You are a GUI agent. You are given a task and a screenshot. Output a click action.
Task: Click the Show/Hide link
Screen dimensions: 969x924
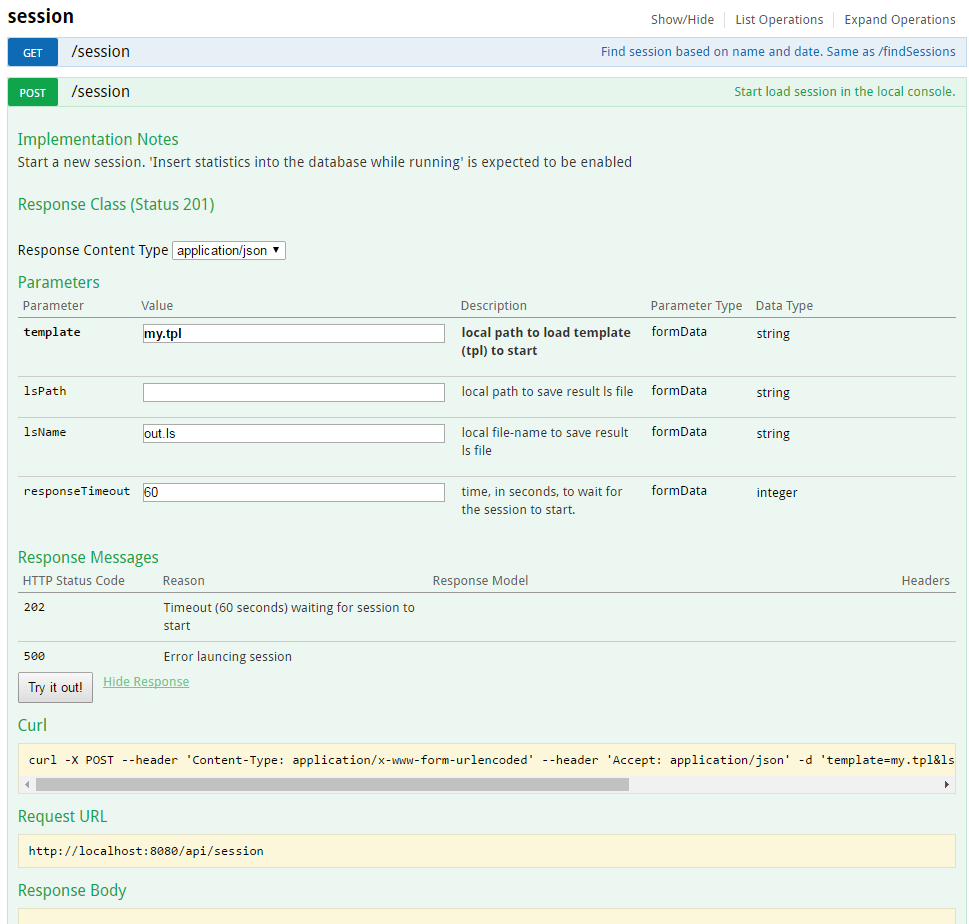click(682, 19)
